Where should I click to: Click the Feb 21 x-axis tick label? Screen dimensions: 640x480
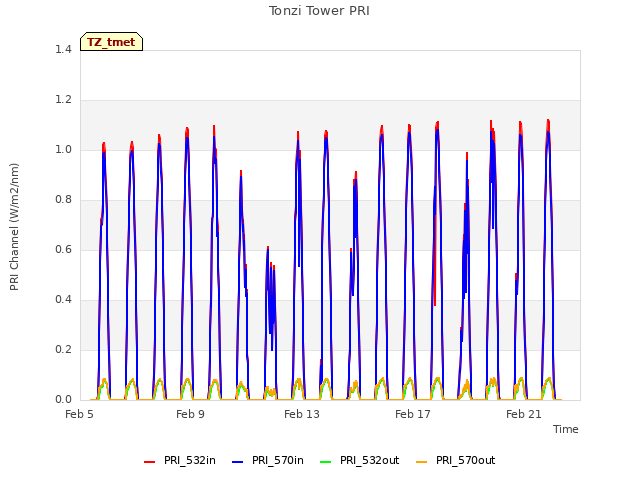(524, 414)
